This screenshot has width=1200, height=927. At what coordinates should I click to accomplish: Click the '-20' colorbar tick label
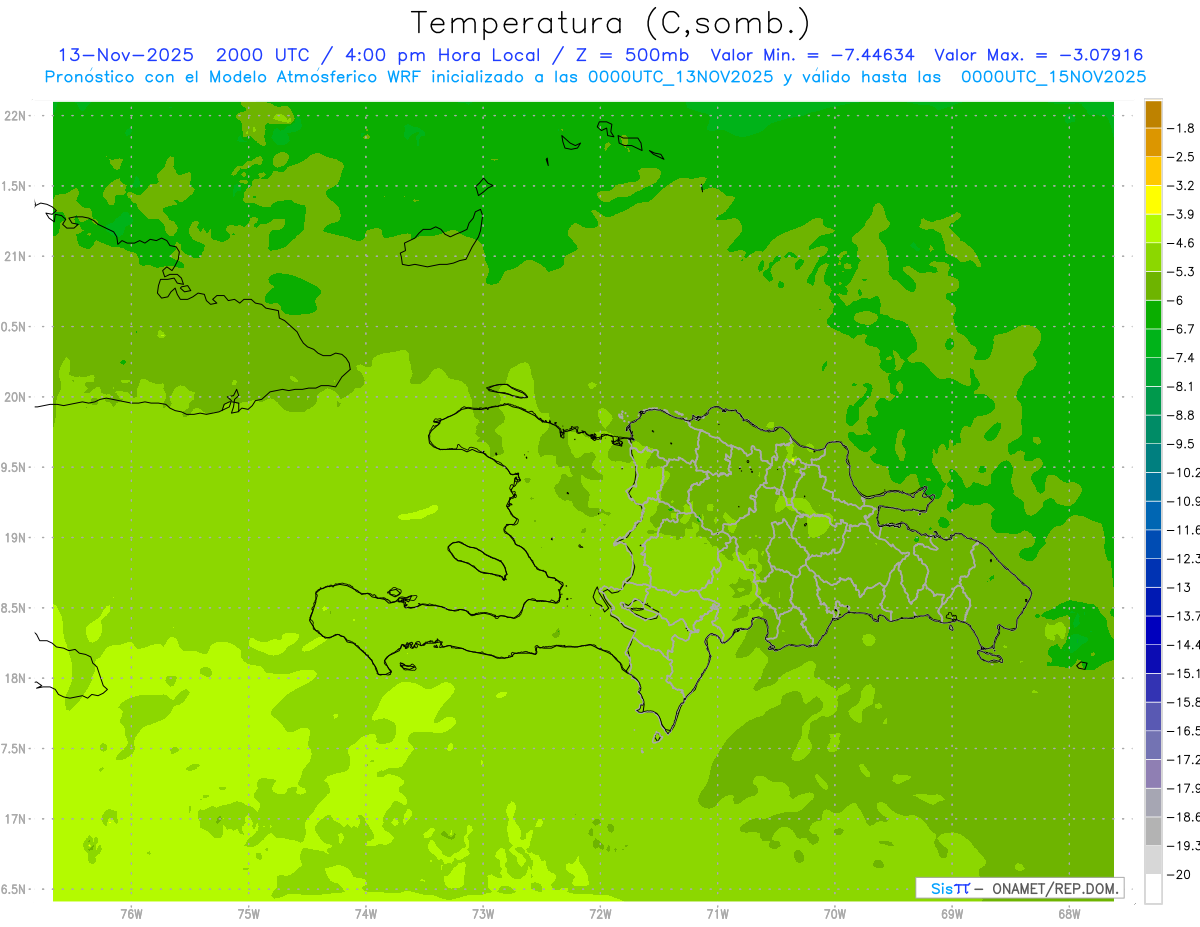(1179, 875)
